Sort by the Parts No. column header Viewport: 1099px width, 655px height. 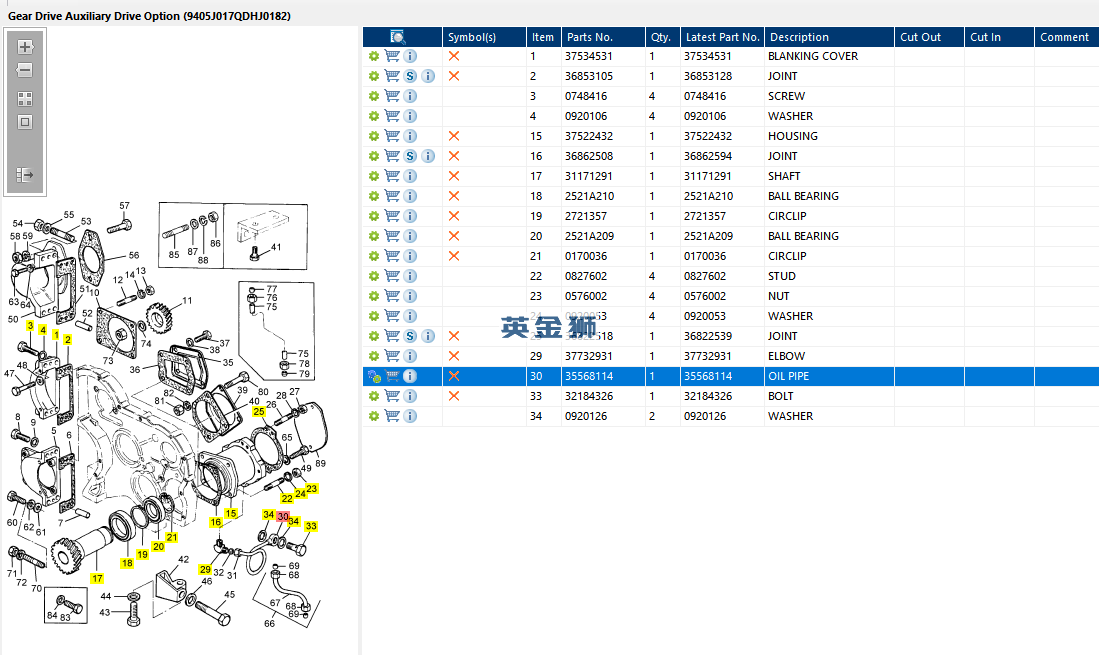603,37
